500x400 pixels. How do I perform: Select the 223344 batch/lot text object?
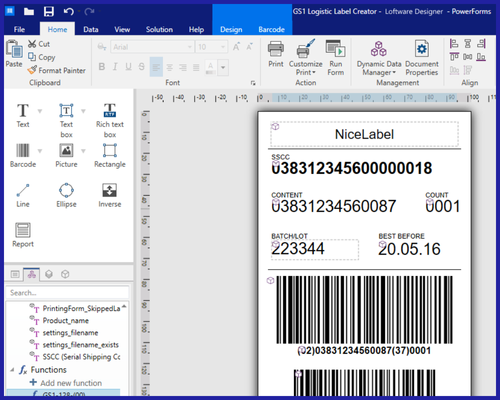(315, 249)
